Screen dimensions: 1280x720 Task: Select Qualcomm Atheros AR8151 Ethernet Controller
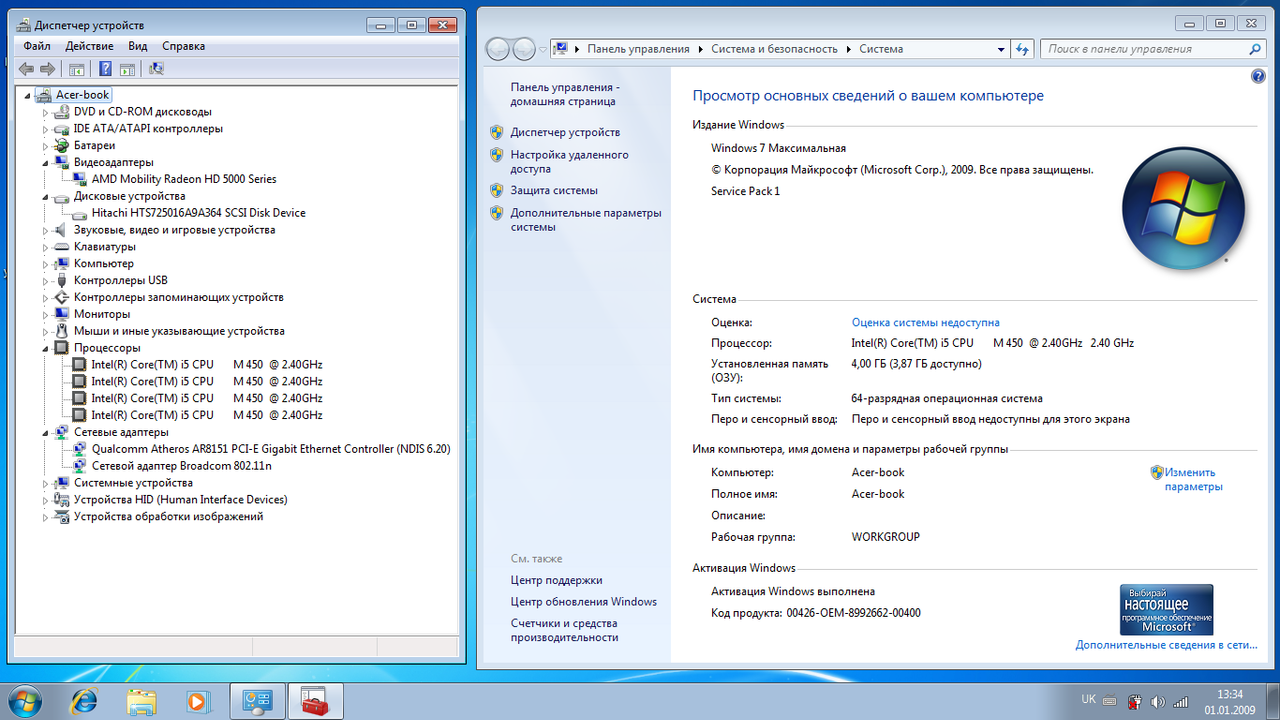(271, 449)
